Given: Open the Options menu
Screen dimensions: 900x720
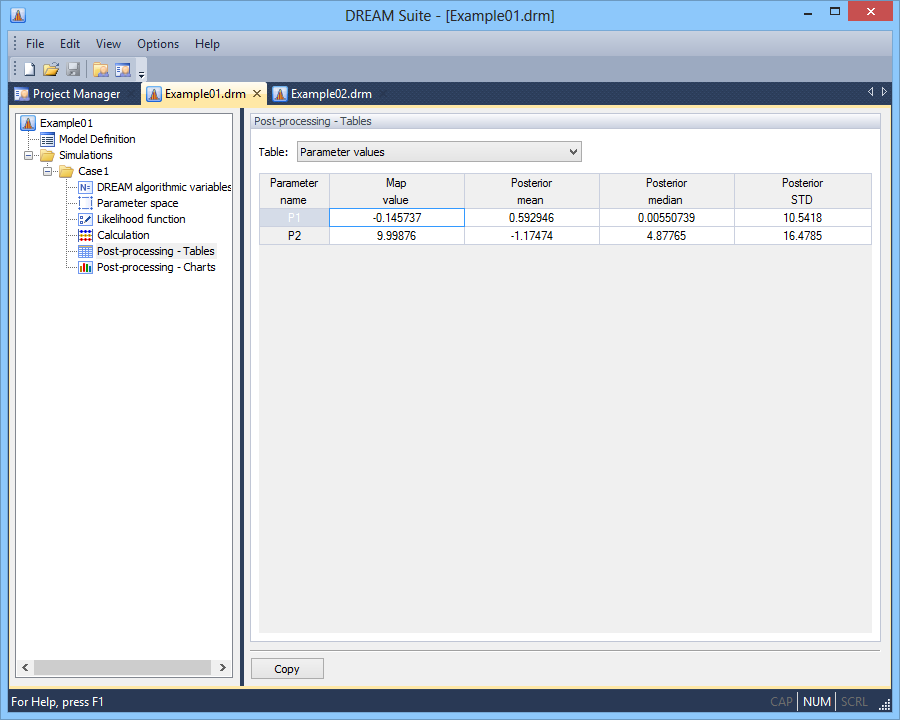Looking at the screenshot, I should (158, 44).
